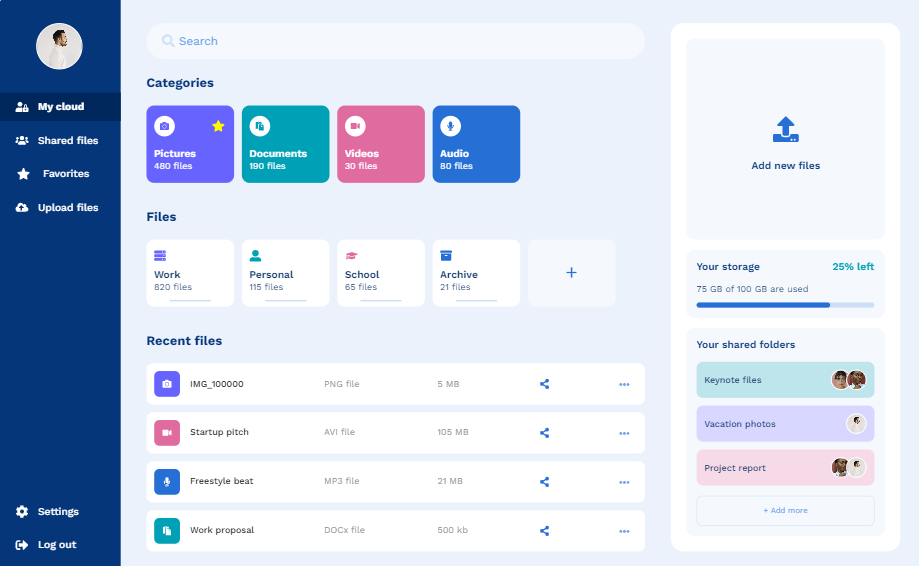Open Settings from the sidebar

47,512
